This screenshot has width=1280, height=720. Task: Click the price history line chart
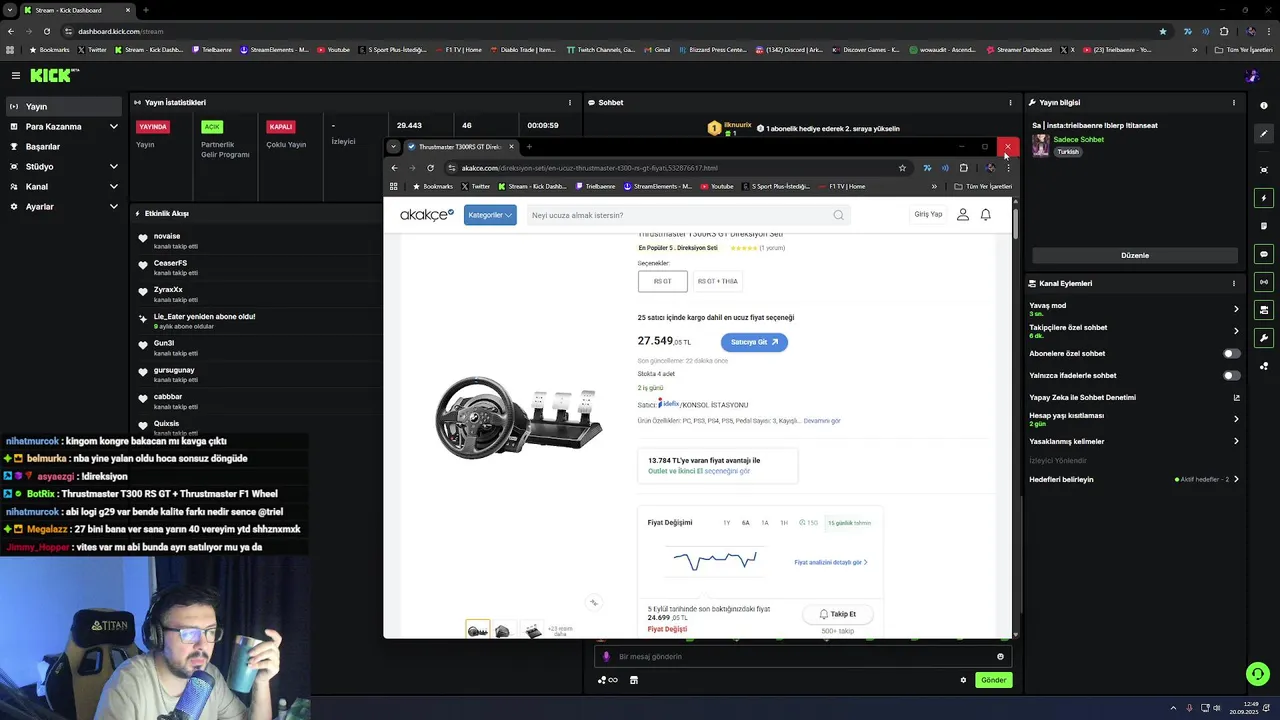tap(715, 560)
